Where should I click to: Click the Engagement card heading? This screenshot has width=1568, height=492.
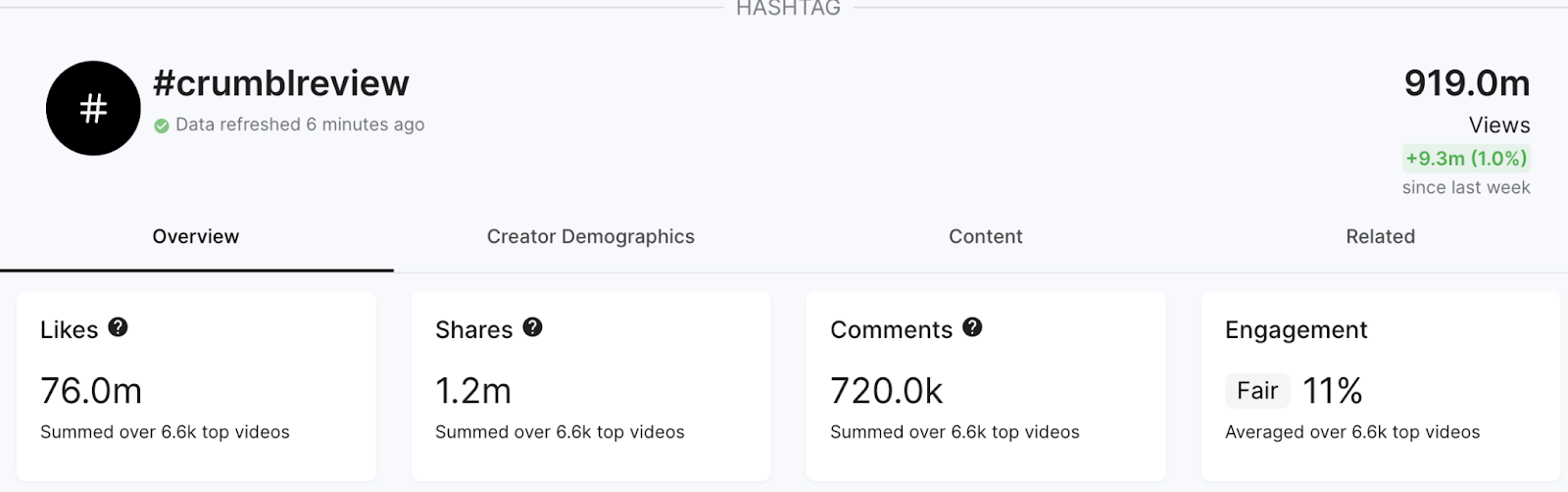pos(1296,330)
